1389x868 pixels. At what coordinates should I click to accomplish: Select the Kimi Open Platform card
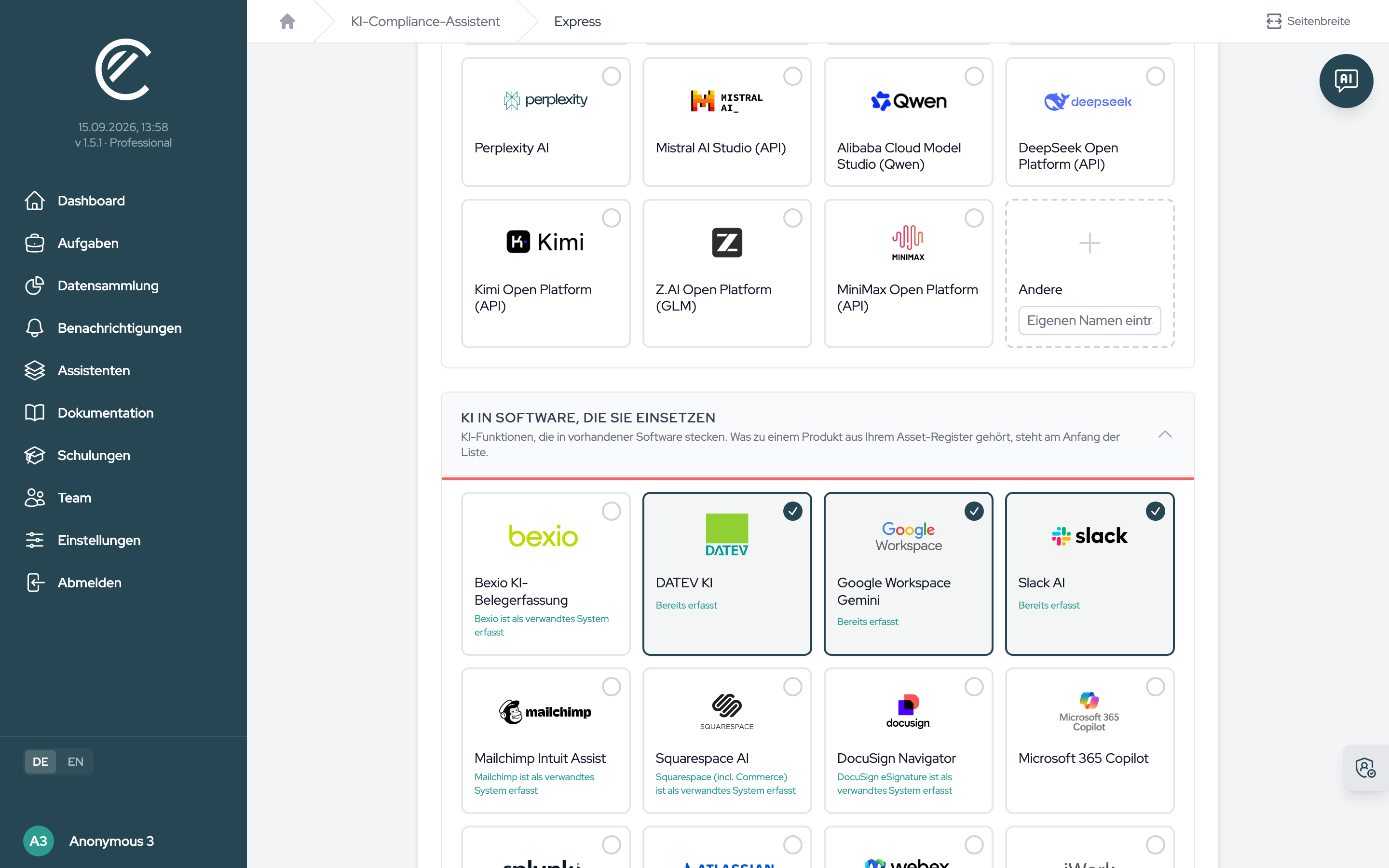(545, 273)
